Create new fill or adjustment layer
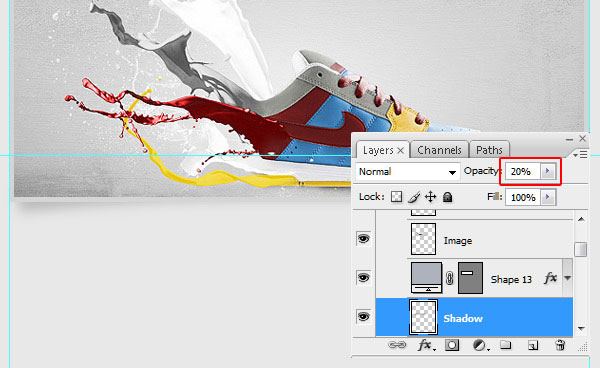The height and width of the screenshot is (368, 600). [x=481, y=345]
